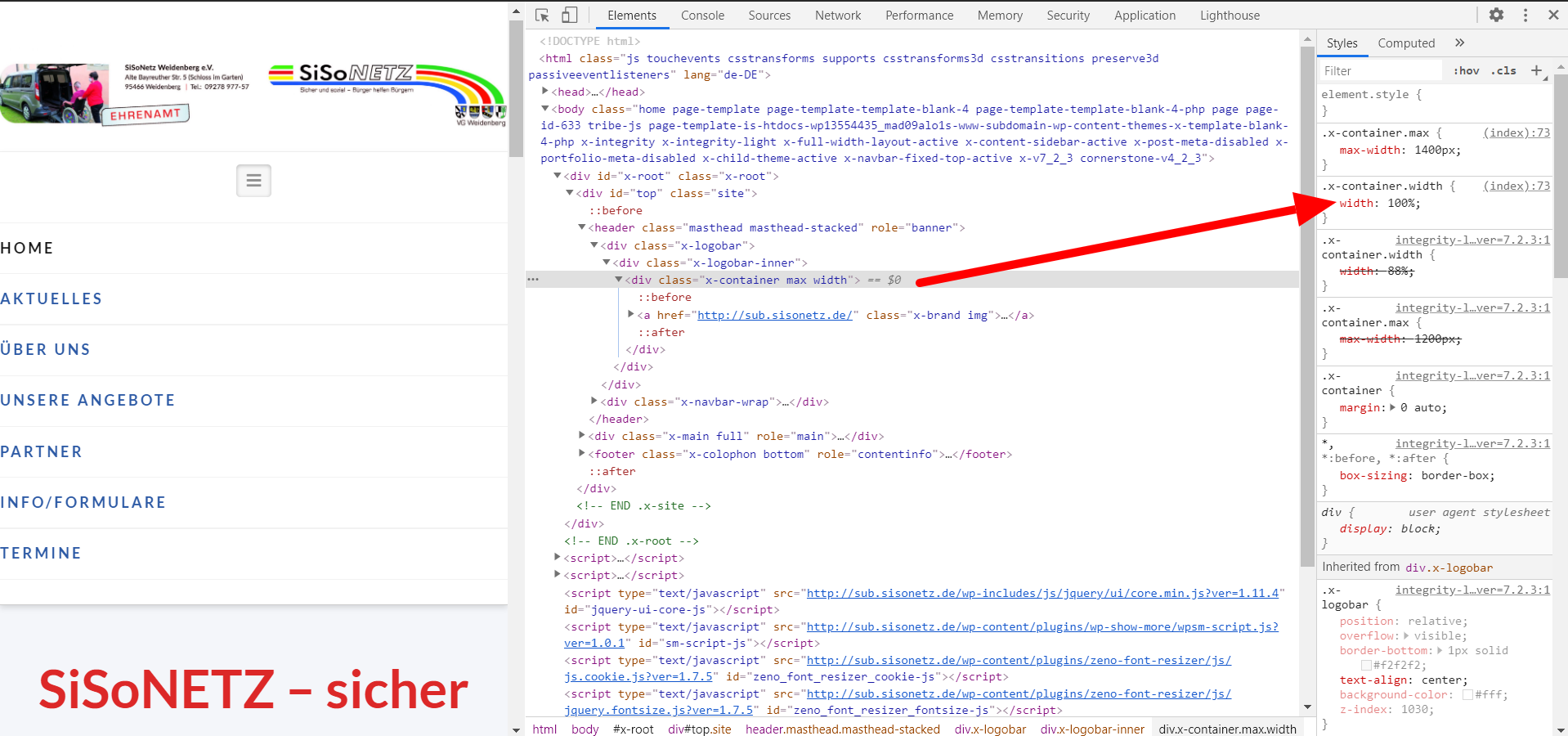Expand the x-main full div node
Screen dimensions: 1568x736
[x=581, y=436]
